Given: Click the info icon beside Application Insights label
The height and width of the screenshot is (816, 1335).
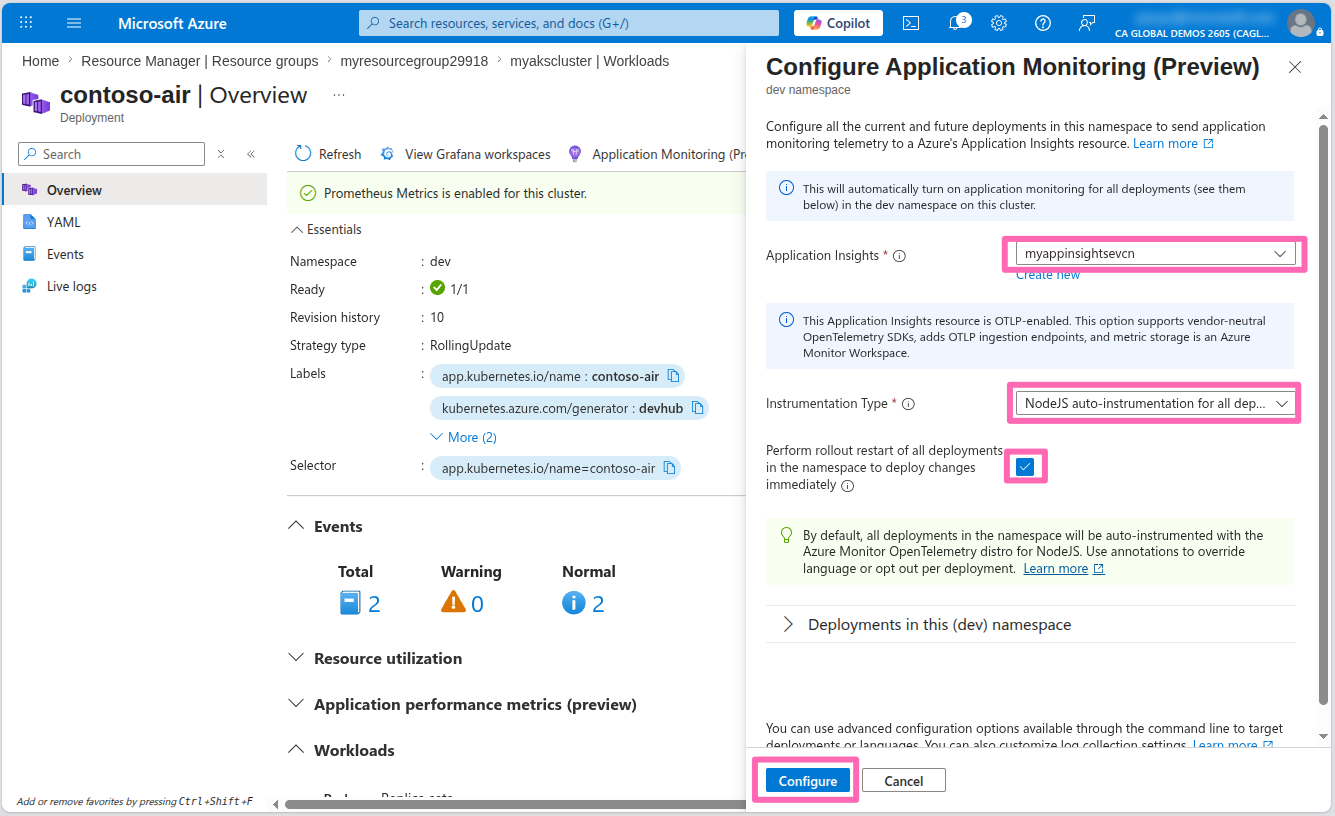Looking at the screenshot, I should tap(899, 256).
